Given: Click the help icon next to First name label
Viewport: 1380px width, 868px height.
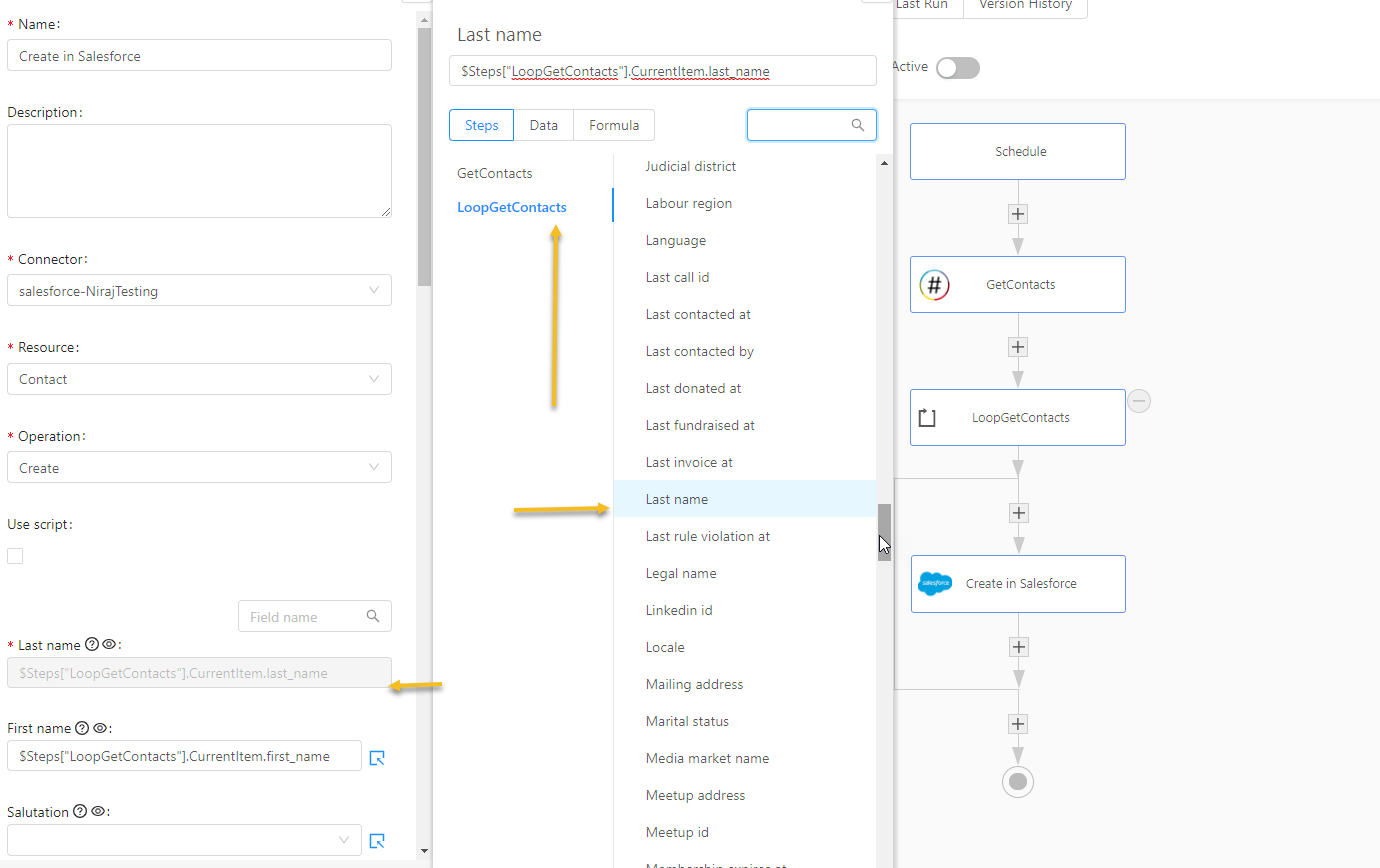Looking at the screenshot, I should pos(82,728).
